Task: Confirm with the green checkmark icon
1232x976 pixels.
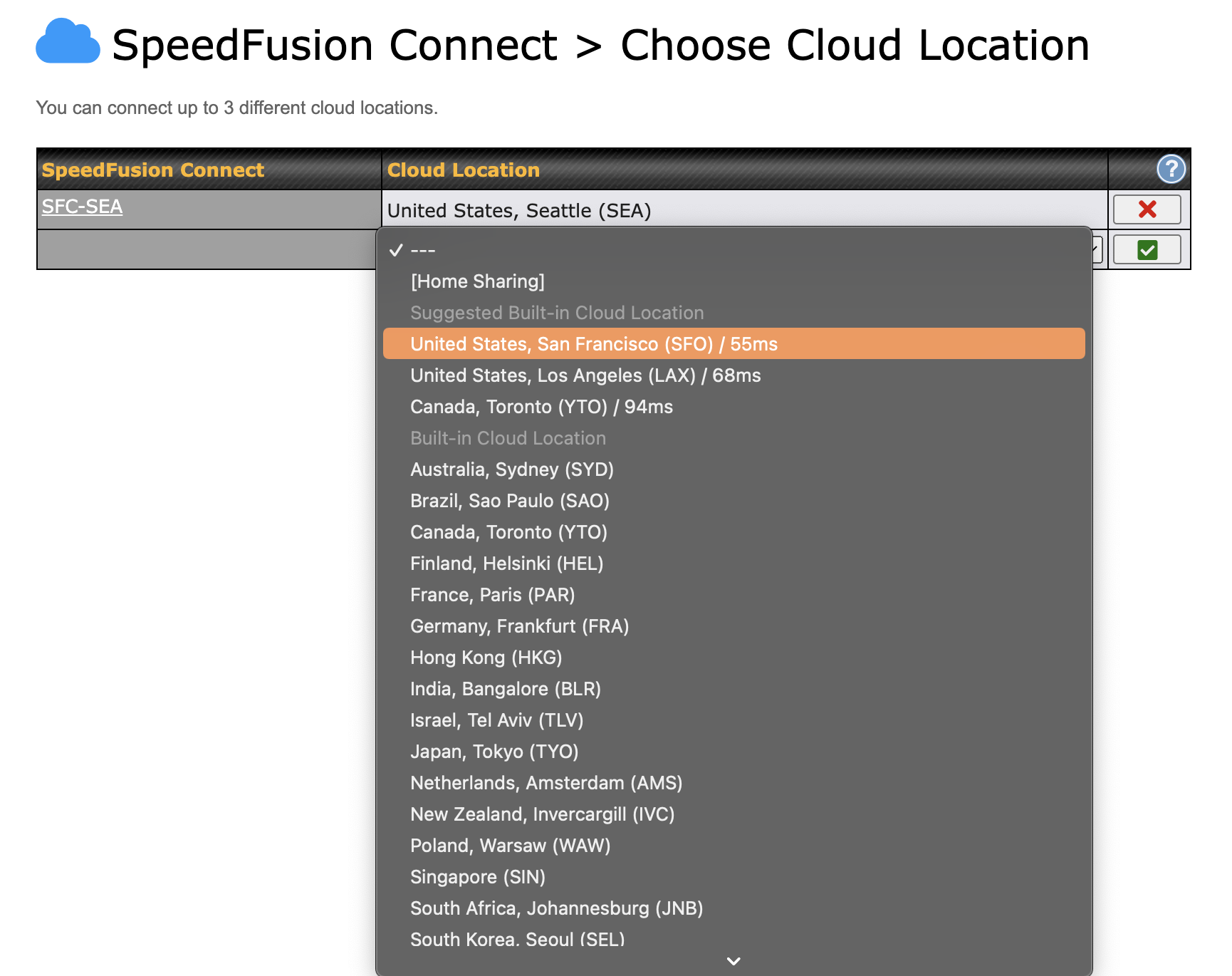Action: click(1147, 249)
